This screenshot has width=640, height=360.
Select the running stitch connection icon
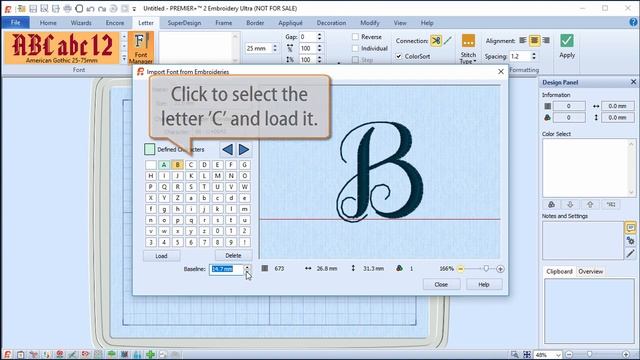(x=448, y=41)
